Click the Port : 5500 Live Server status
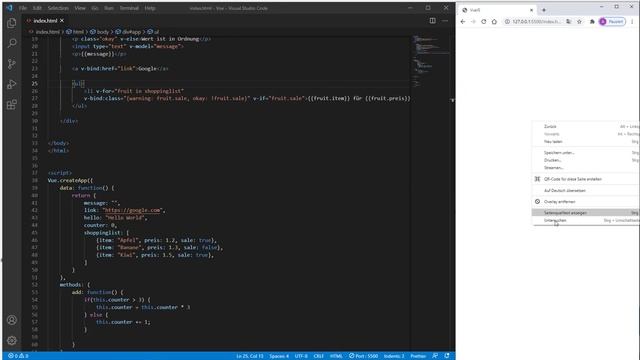The image size is (640, 360). [363, 356]
